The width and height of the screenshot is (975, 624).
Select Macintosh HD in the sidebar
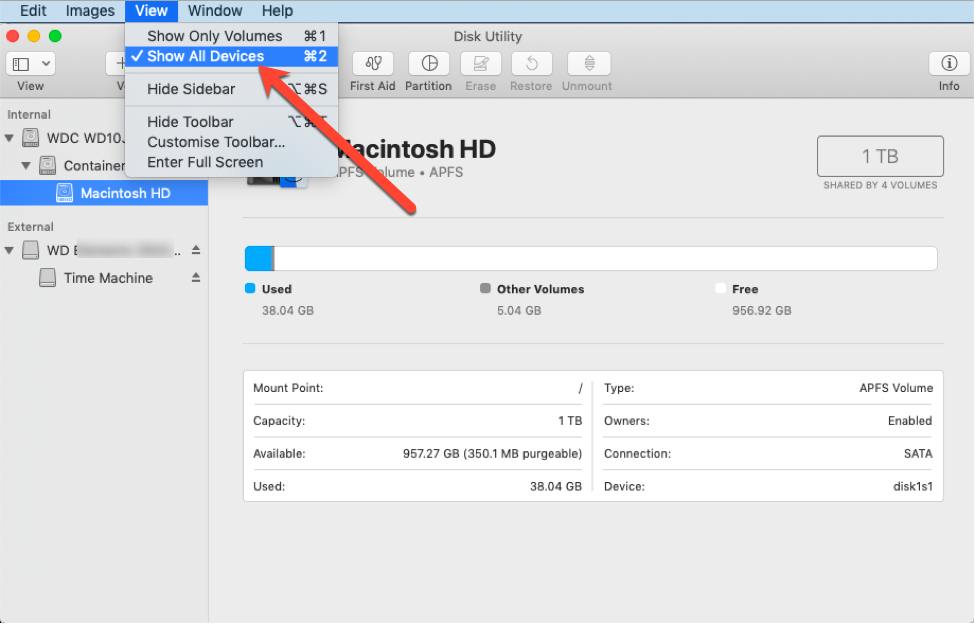104,193
